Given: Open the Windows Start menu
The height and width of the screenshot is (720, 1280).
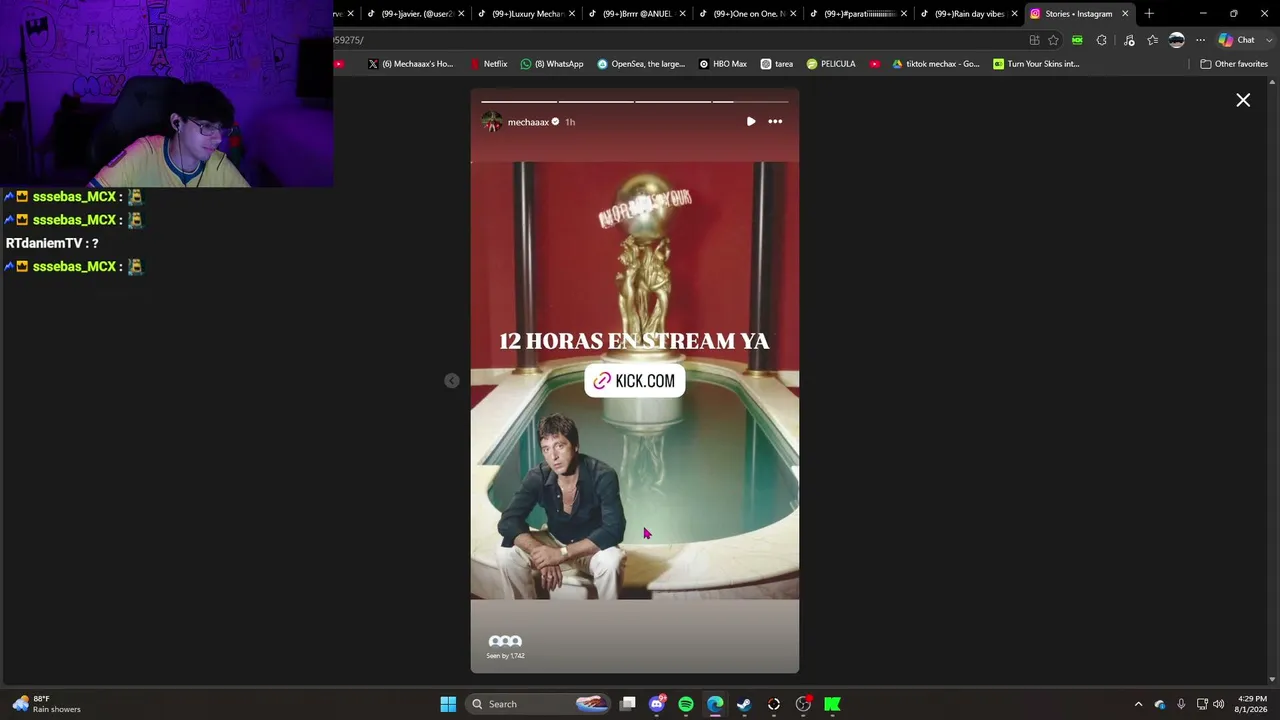Looking at the screenshot, I should [x=448, y=704].
